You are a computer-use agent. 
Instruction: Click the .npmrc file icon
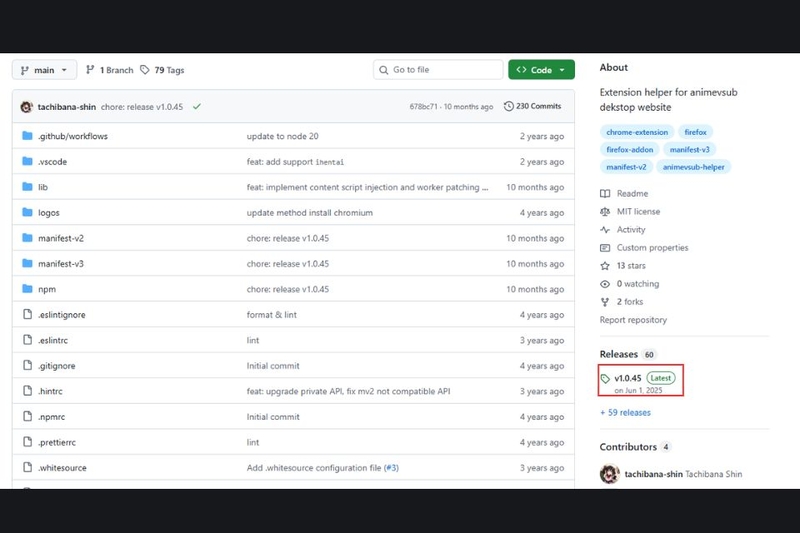[28, 416]
